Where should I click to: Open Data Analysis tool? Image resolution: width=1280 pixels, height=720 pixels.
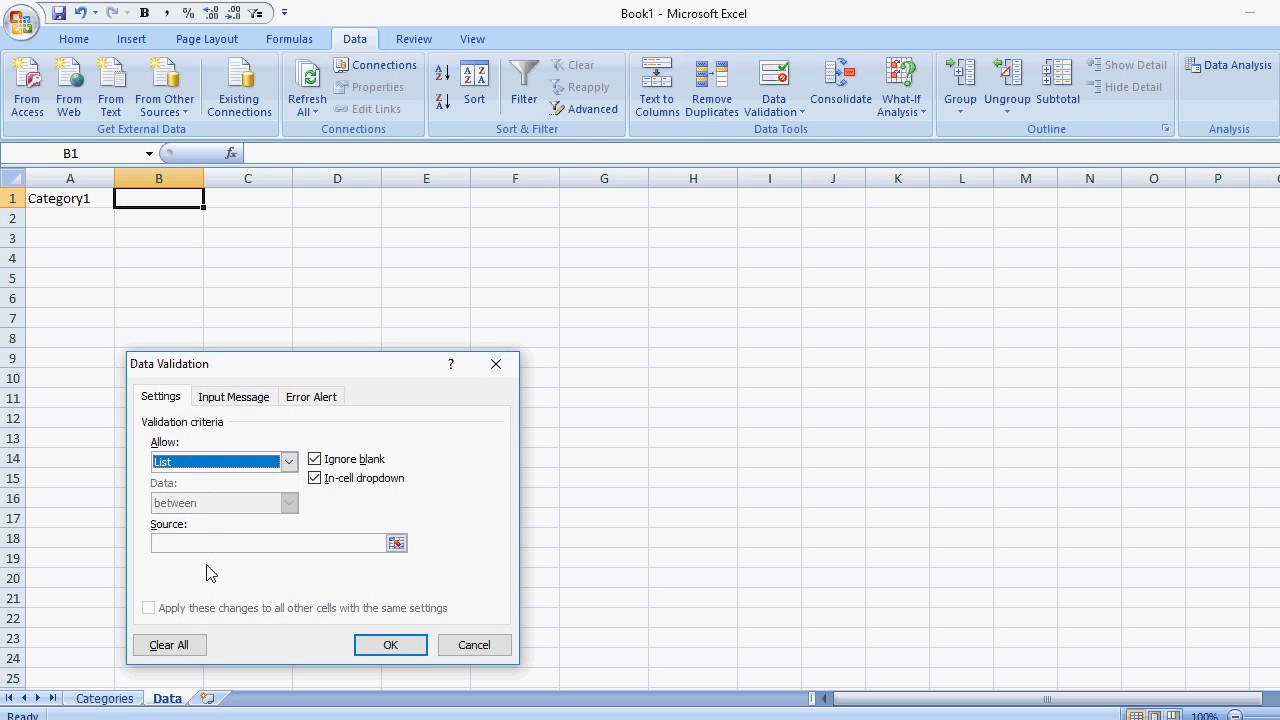click(1228, 65)
